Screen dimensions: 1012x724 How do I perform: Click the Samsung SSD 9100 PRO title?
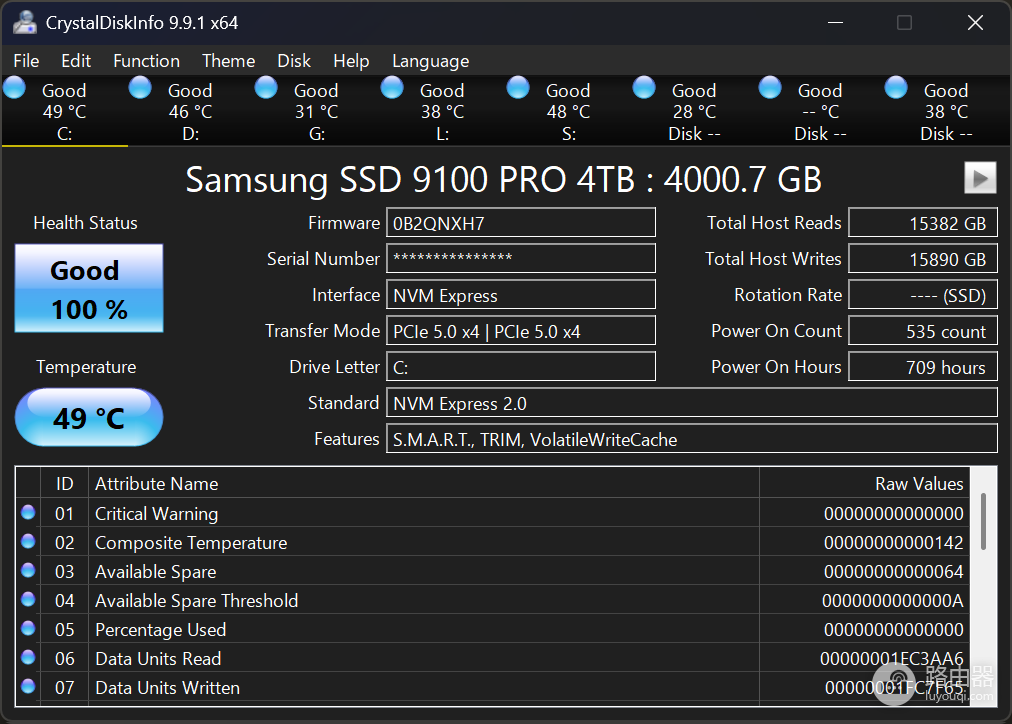[503, 179]
